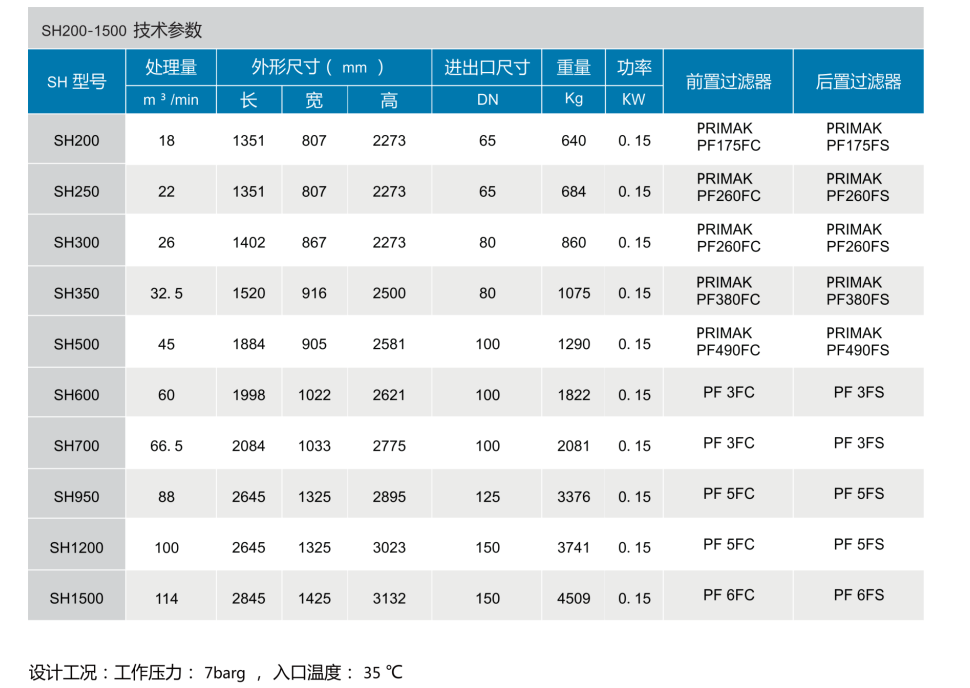Viewport: 970px width, 688px height.
Task: Click the 处理量 column header
Action: click(171, 68)
